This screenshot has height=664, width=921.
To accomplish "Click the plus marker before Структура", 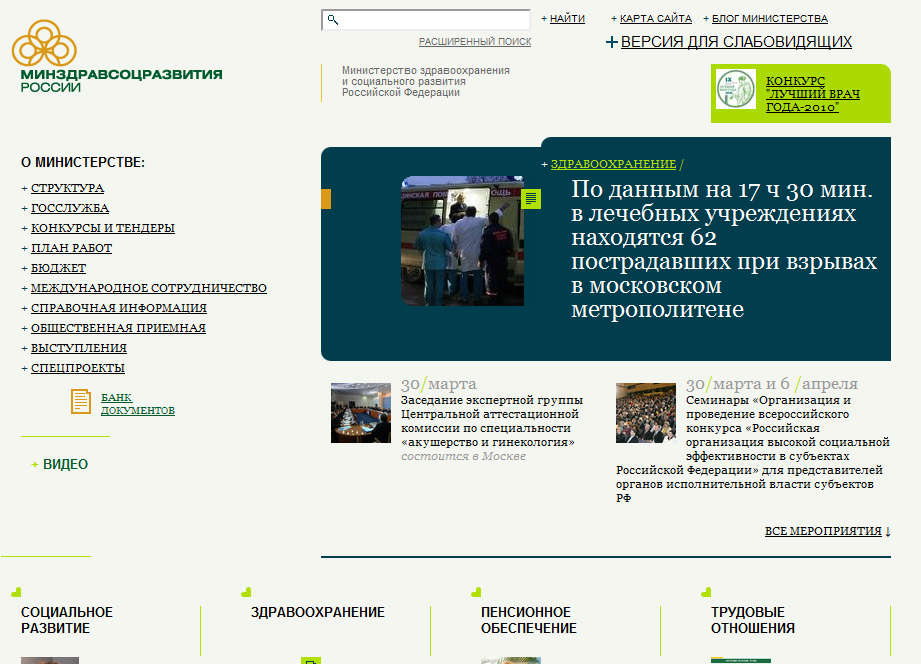I will pos(25,189).
